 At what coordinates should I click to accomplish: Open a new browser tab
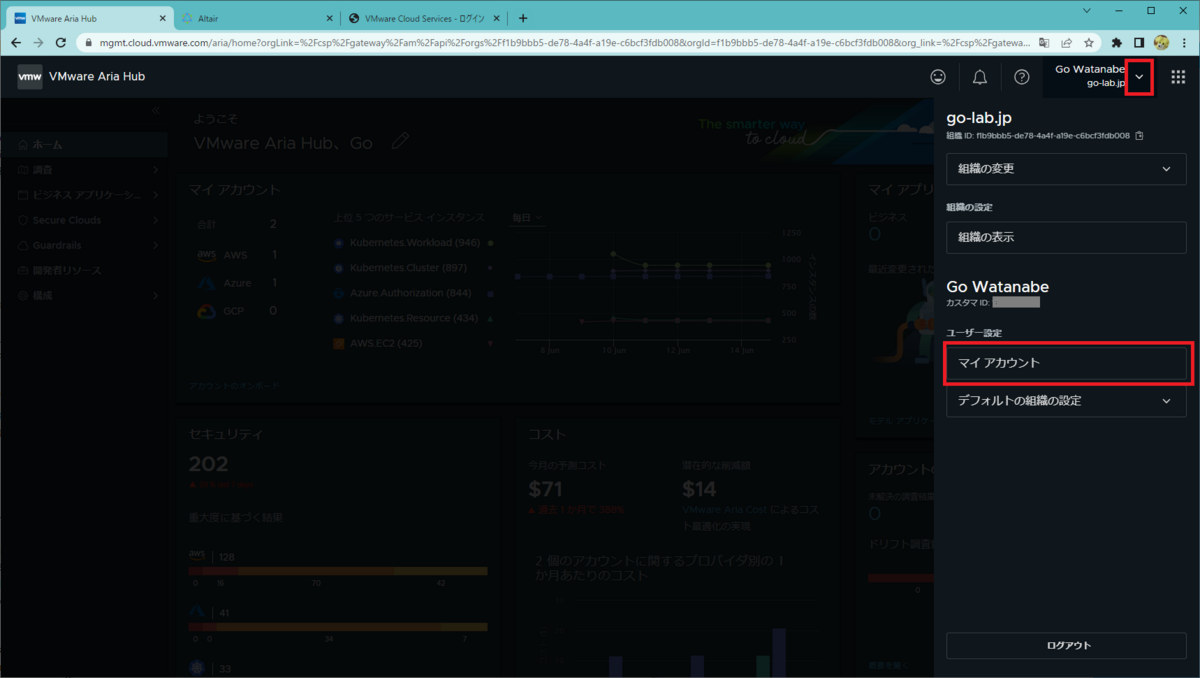coord(523,18)
